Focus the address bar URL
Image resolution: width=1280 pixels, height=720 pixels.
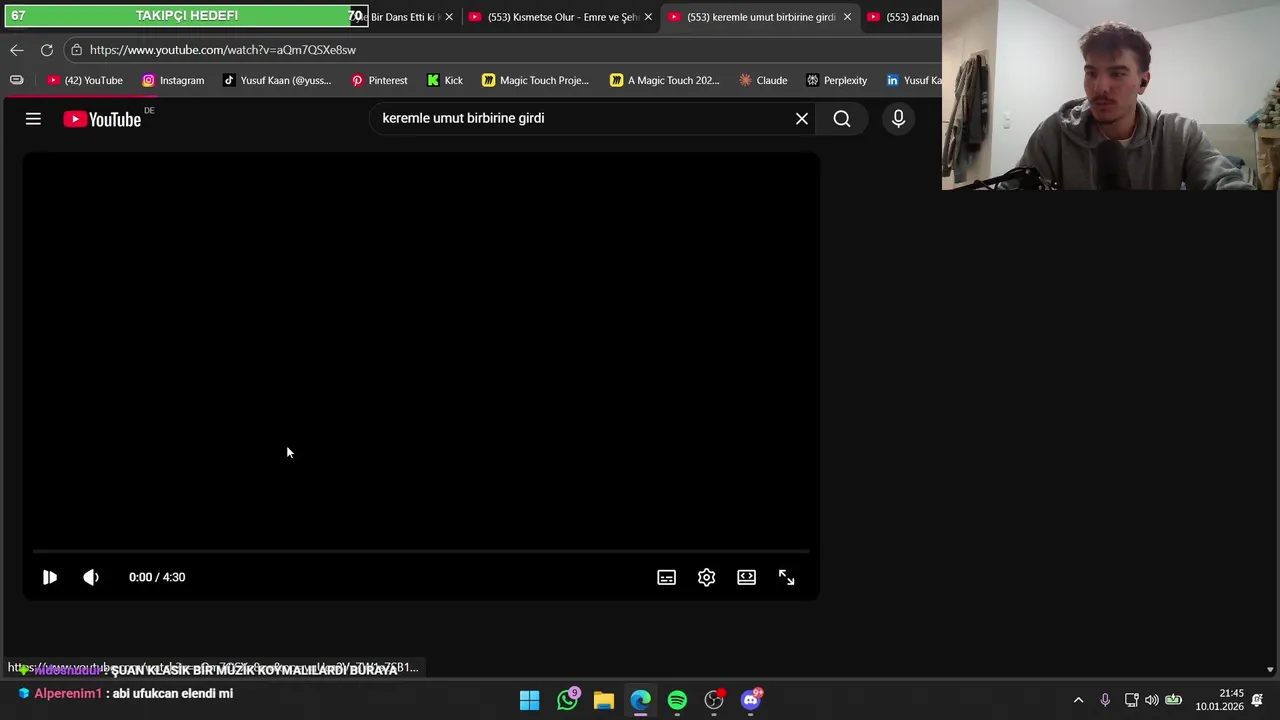click(223, 50)
